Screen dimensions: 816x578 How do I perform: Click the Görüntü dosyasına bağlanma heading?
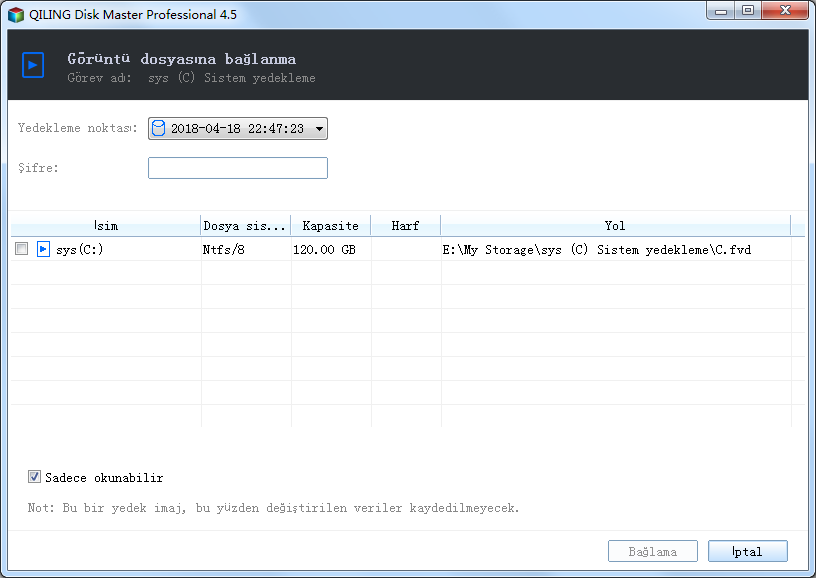coord(182,59)
